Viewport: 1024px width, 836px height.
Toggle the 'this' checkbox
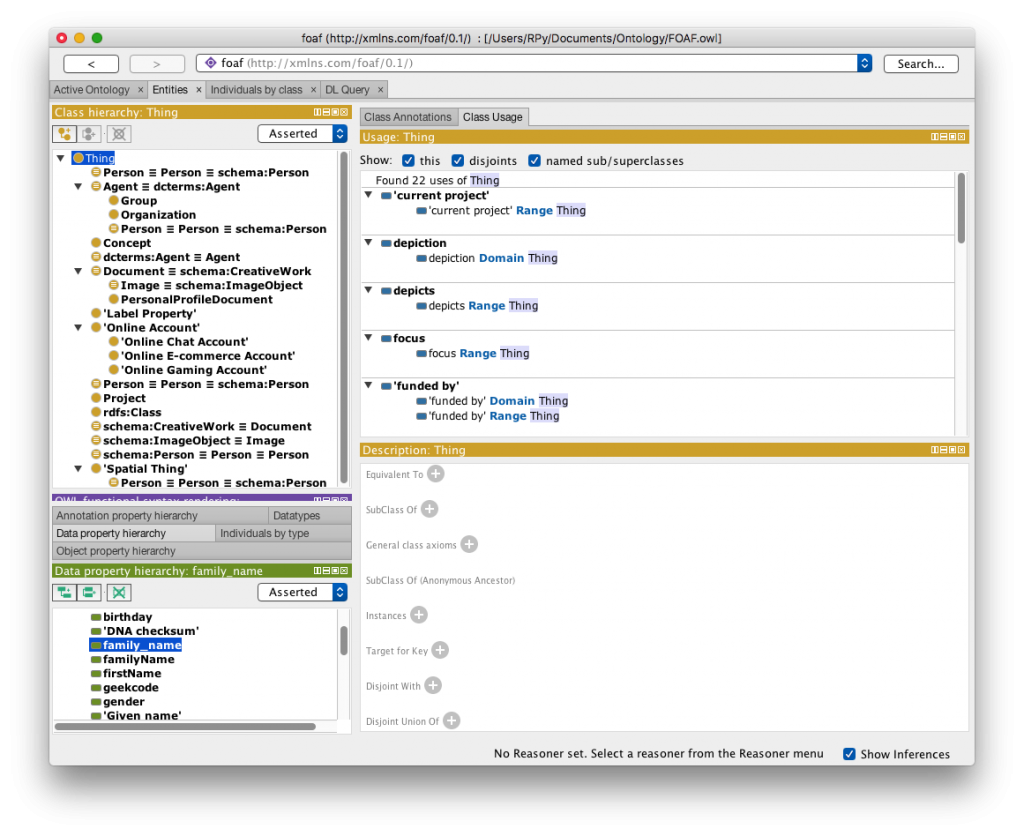pos(408,161)
